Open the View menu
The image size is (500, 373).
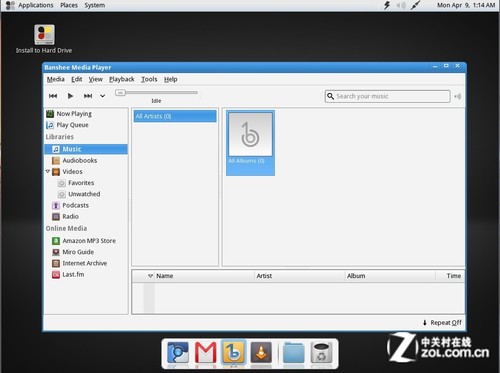point(96,79)
